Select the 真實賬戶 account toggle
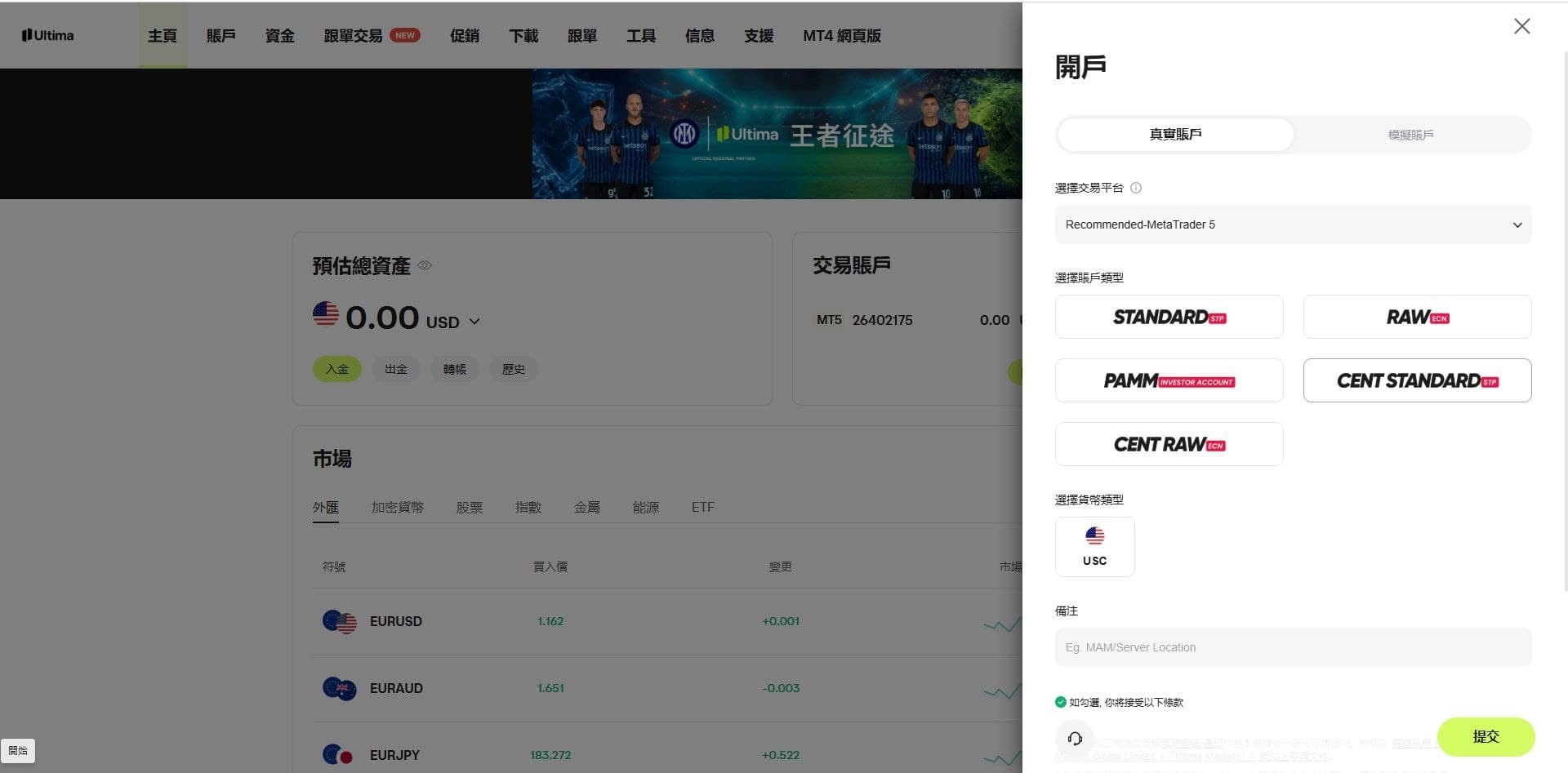The width and height of the screenshot is (1568, 773). click(x=1175, y=135)
